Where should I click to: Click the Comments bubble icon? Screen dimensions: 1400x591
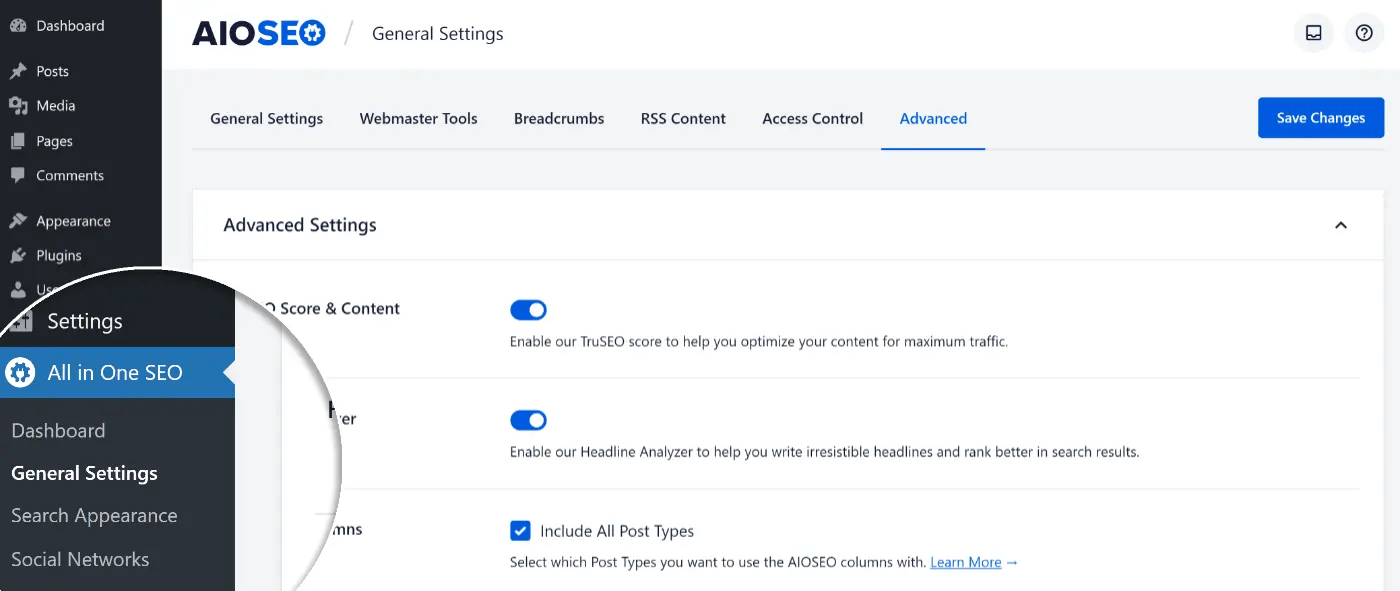click(x=18, y=175)
